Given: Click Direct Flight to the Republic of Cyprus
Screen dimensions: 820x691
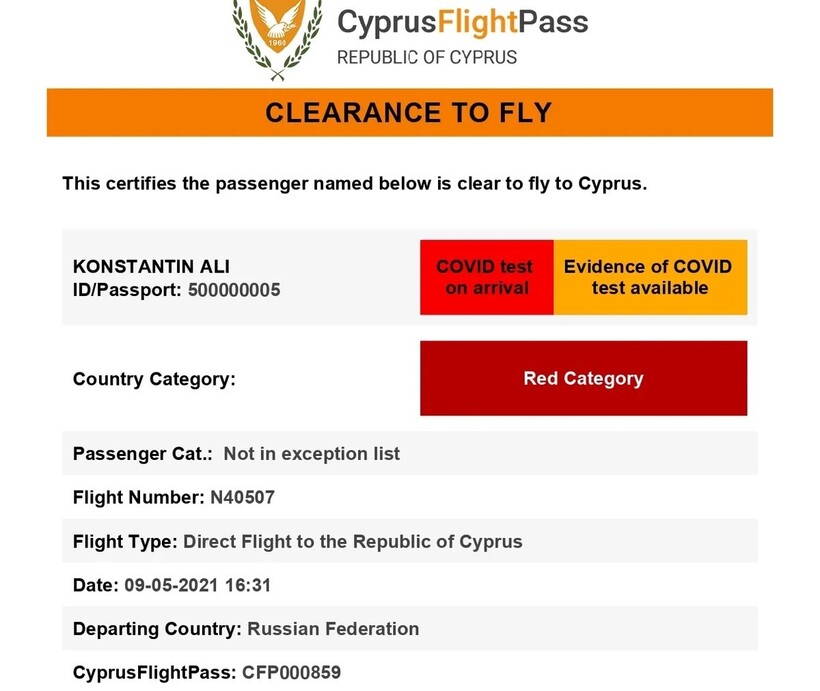Looking at the screenshot, I should pos(353,542).
